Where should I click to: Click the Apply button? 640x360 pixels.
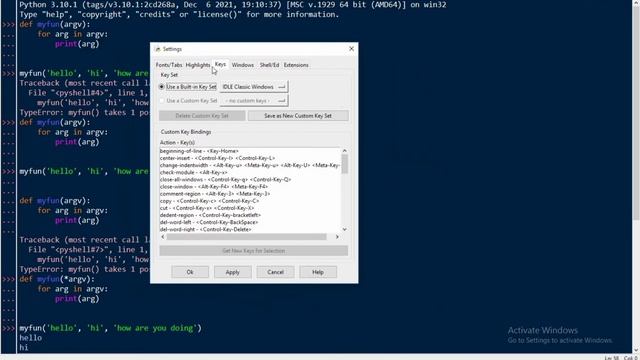pos(233,272)
